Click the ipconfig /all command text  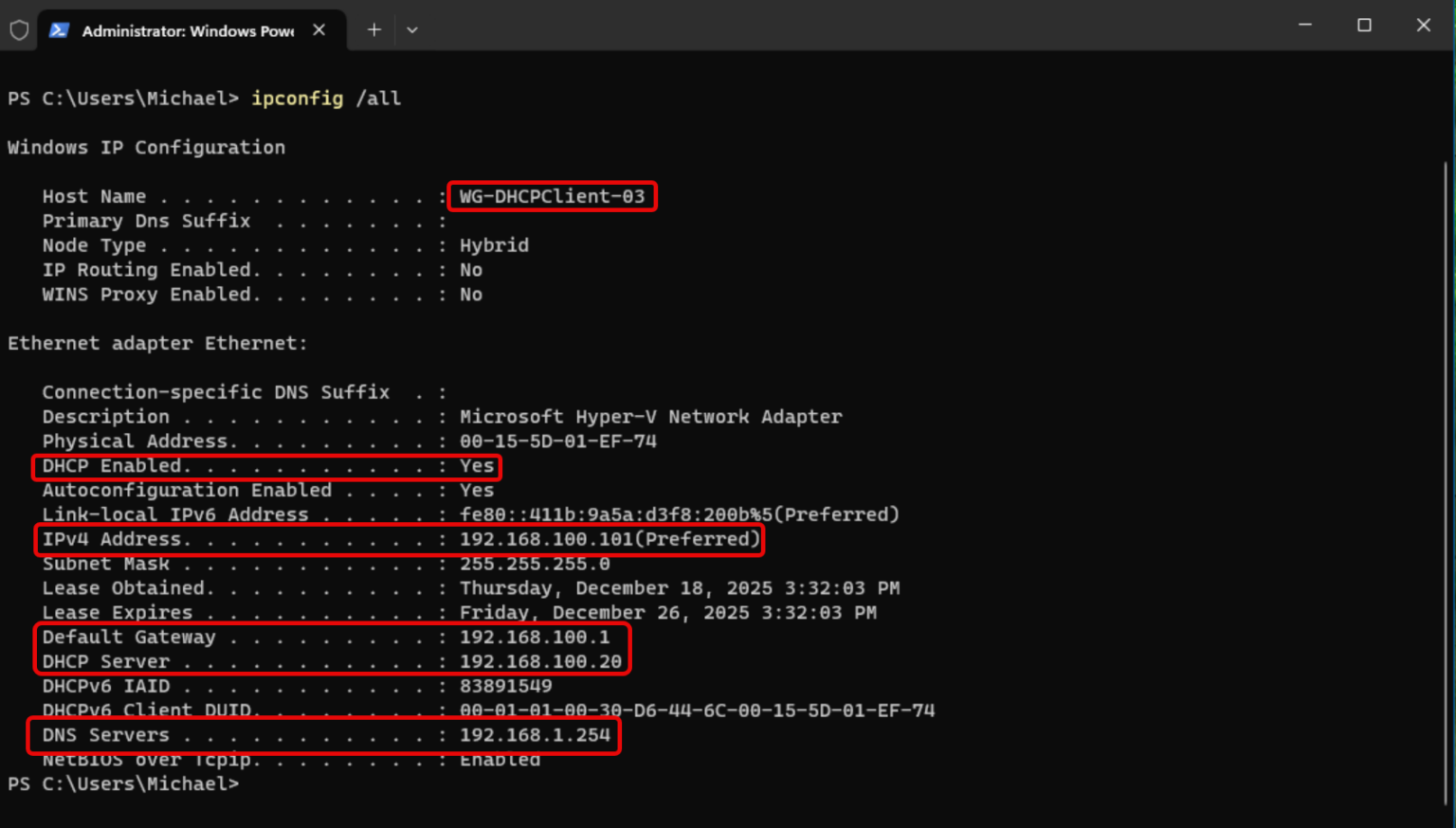coord(325,98)
